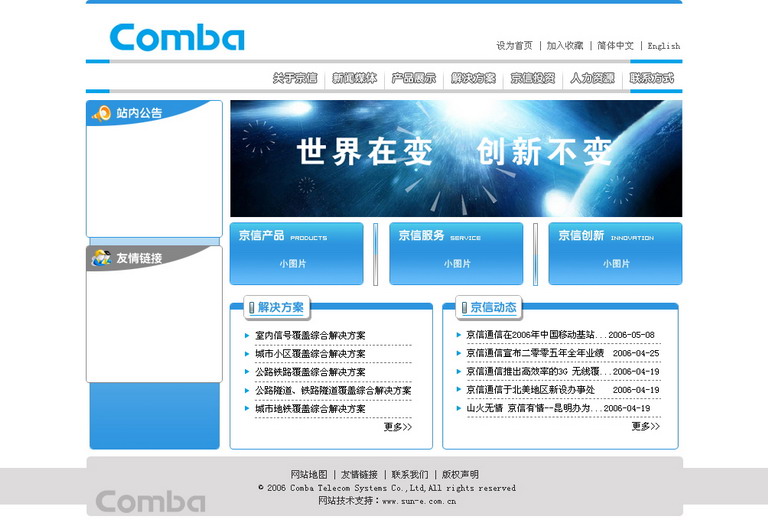Viewport: 768px width, 520px height.
Task: Click the megaphone icon beside 站内公告
Action: (101, 113)
